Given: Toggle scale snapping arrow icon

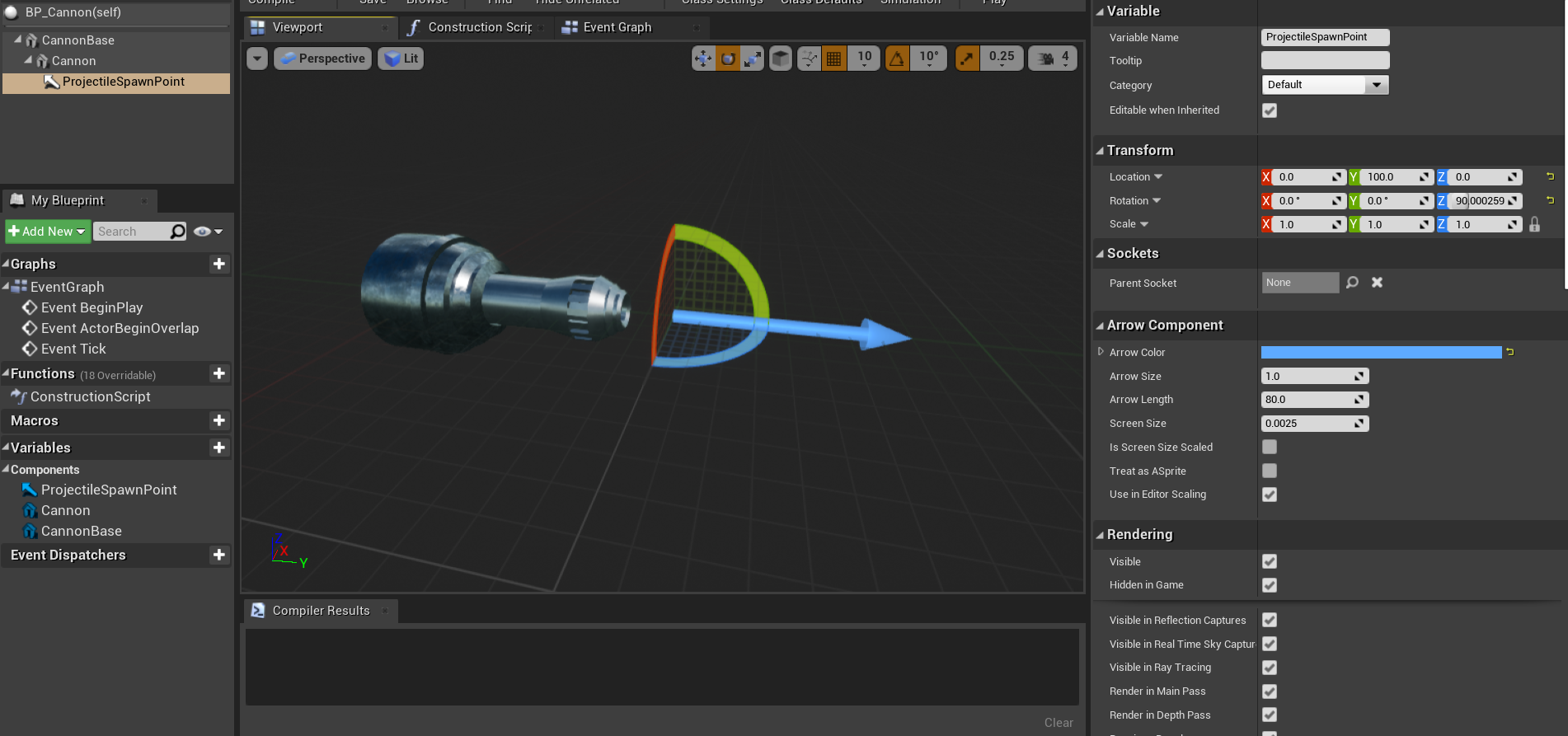Looking at the screenshot, I should [967, 59].
